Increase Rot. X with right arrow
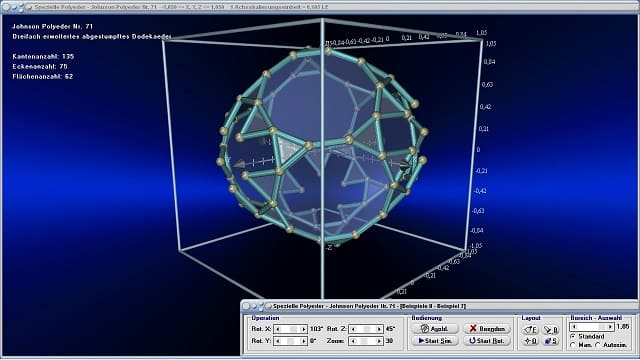 pos(304,329)
